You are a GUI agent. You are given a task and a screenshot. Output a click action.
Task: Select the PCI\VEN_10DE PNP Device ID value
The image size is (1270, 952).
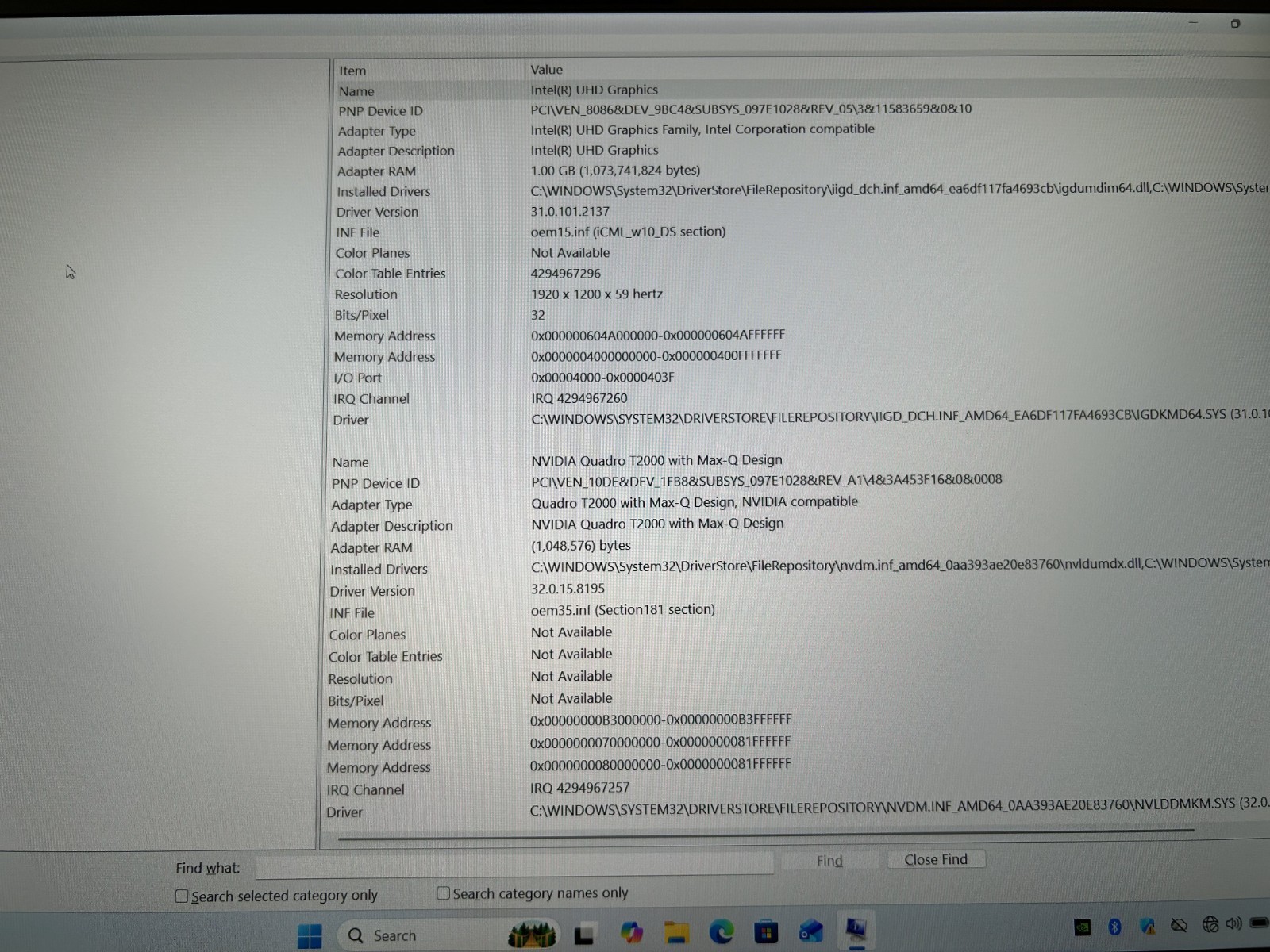tap(766, 480)
